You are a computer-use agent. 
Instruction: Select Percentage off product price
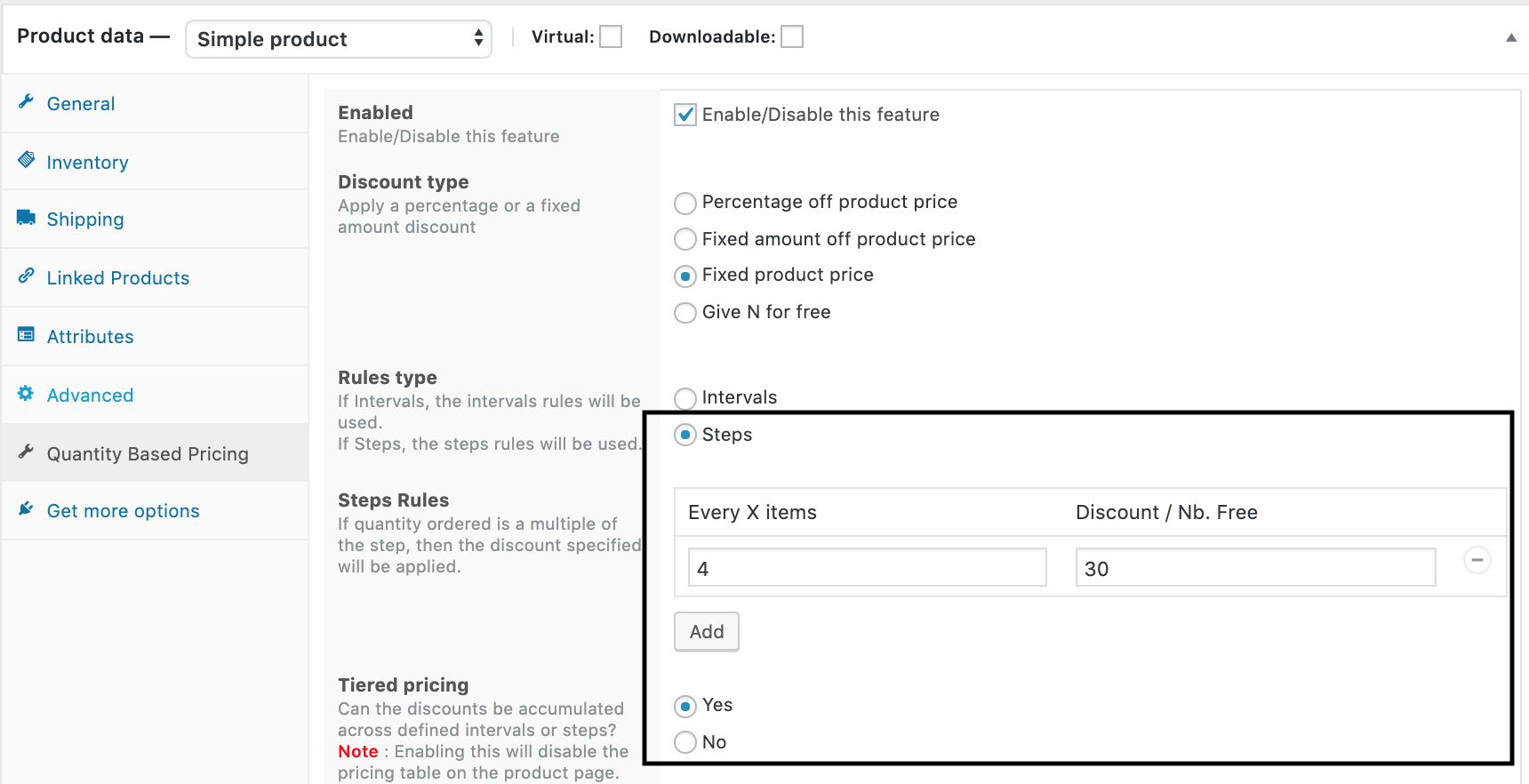(685, 204)
